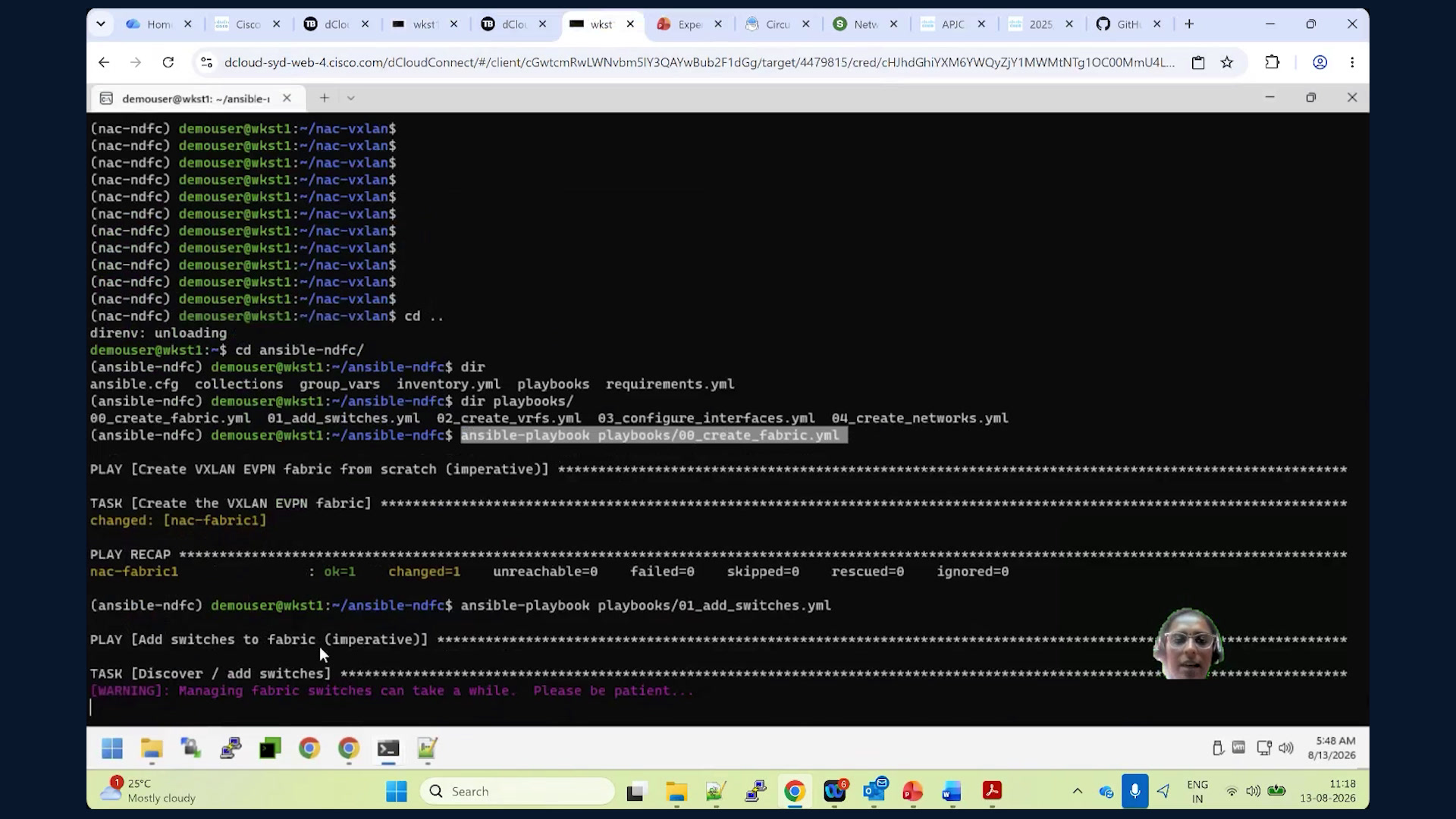
Task: Launch Adobe Acrobat from the taskbar
Action: pyautogui.click(x=992, y=791)
